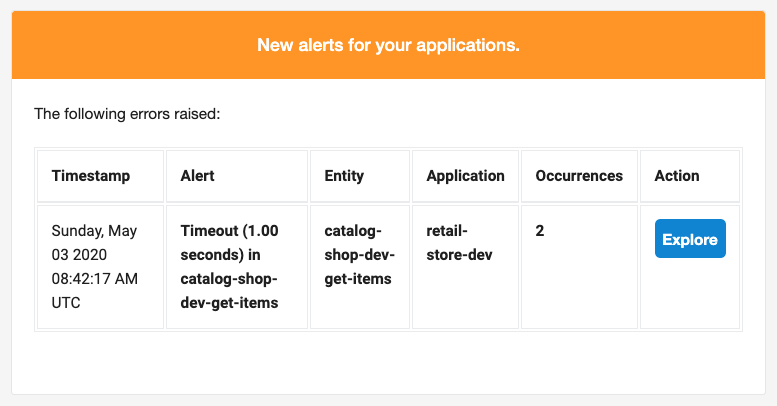Click the 'store-dev' line in Application cell

(x=459, y=255)
